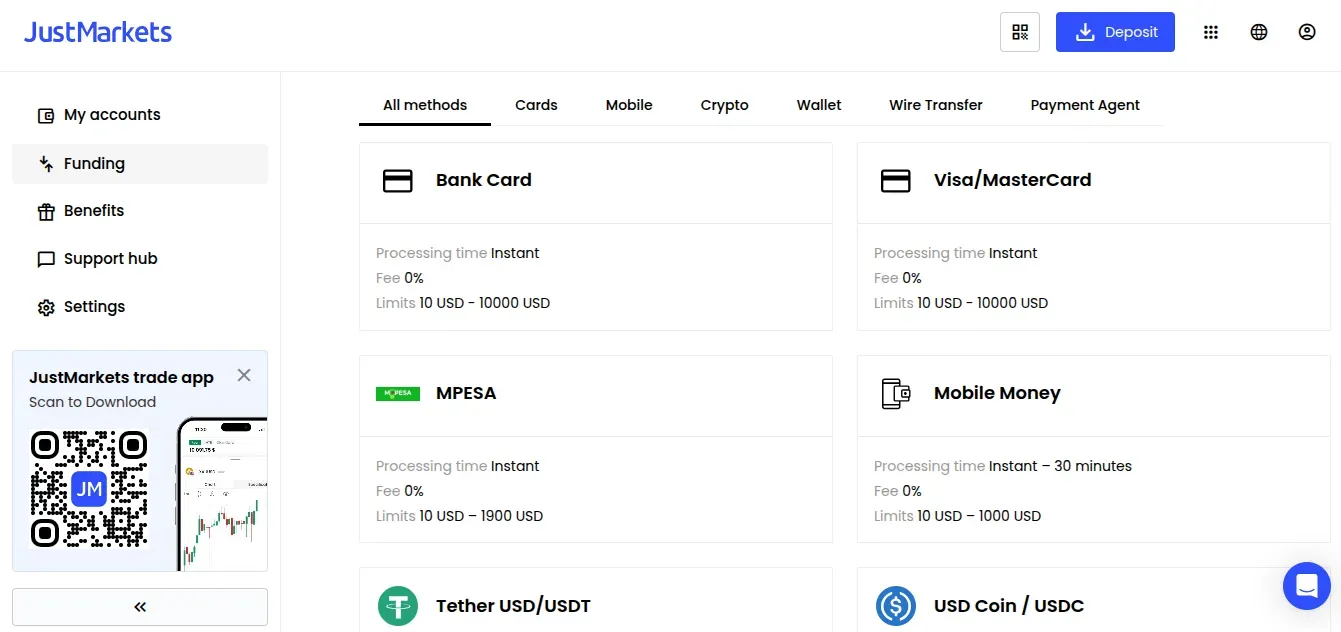This screenshot has width=1341, height=632.
Task: Click the Mobile Money phone wallet icon
Action: click(896, 393)
